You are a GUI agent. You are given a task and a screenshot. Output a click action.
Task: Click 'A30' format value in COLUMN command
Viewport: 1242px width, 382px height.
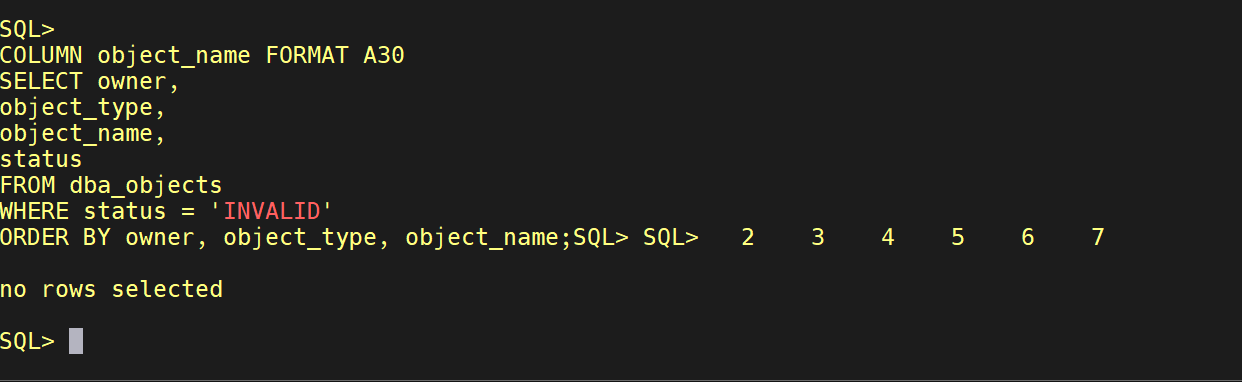pyautogui.click(x=384, y=55)
